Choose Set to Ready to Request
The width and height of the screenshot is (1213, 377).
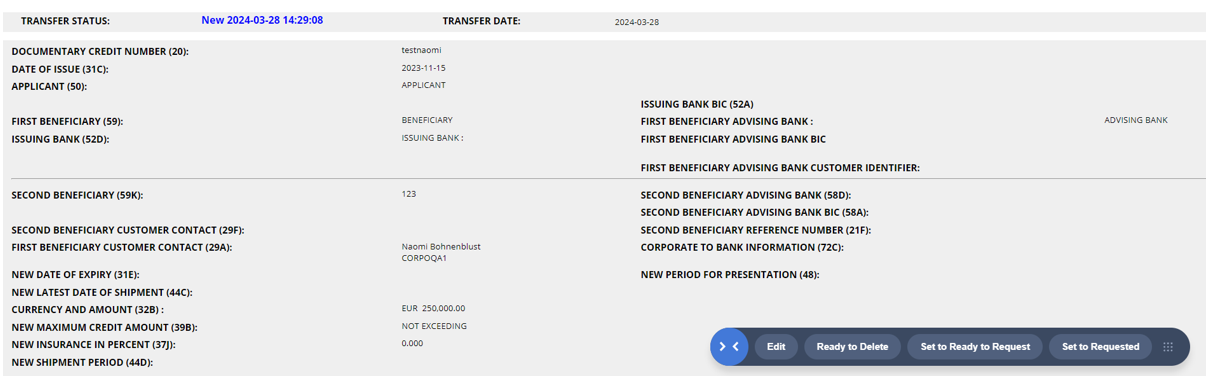click(x=975, y=347)
